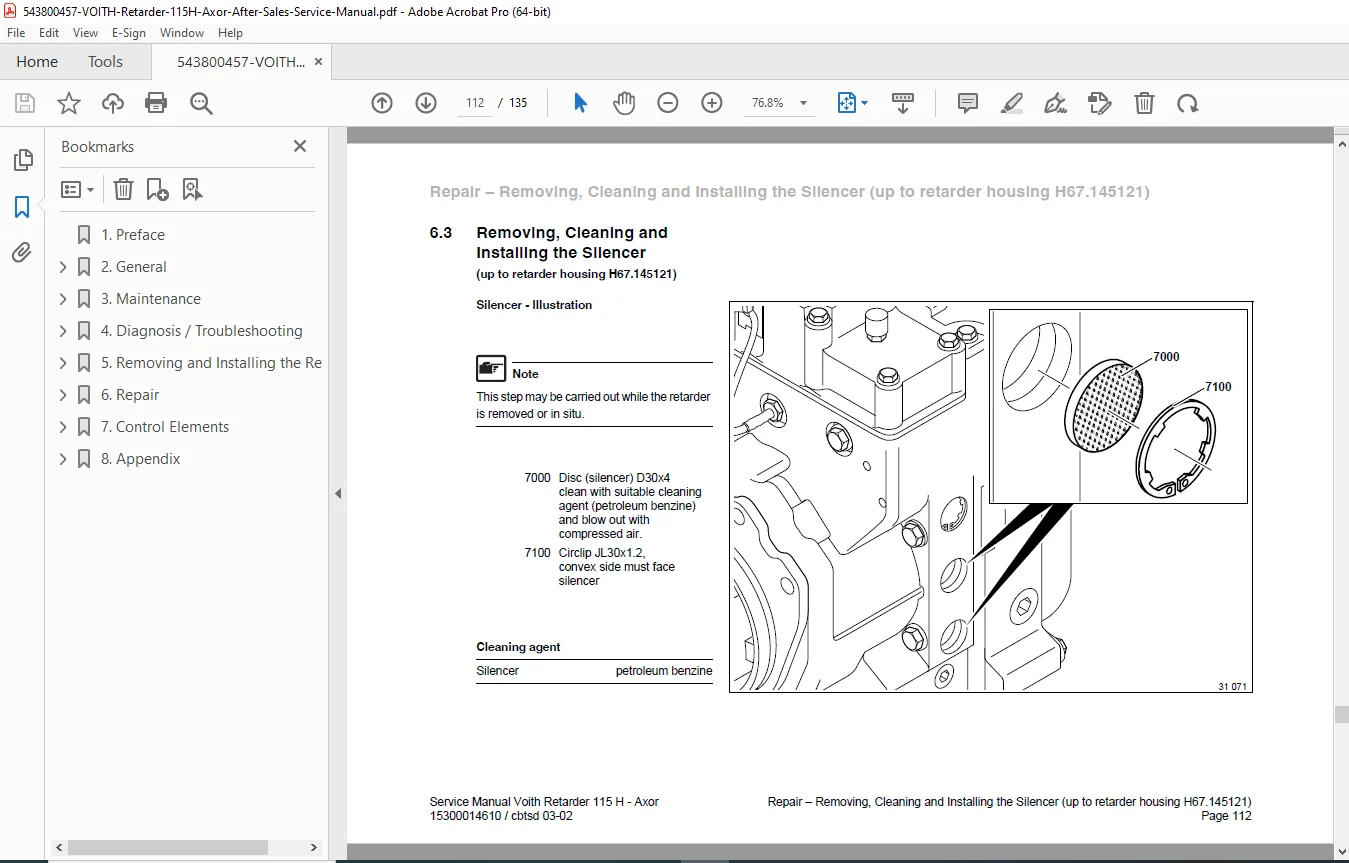1349x863 pixels.
Task: Activate the Hand pan tool
Action: pyautogui.click(x=624, y=103)
